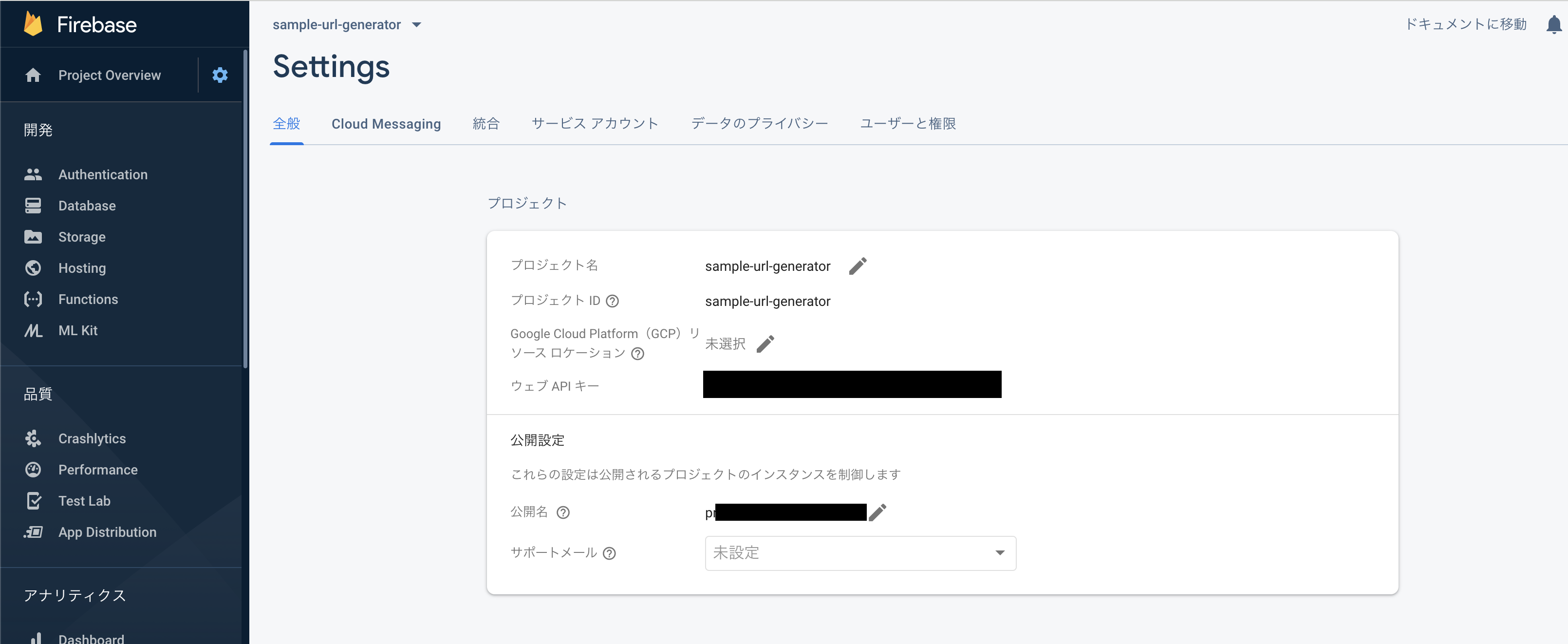This screenshot has width=1568, height=644.
Task: Click the 開発 section heading
Action: click(x=38, y=130)
